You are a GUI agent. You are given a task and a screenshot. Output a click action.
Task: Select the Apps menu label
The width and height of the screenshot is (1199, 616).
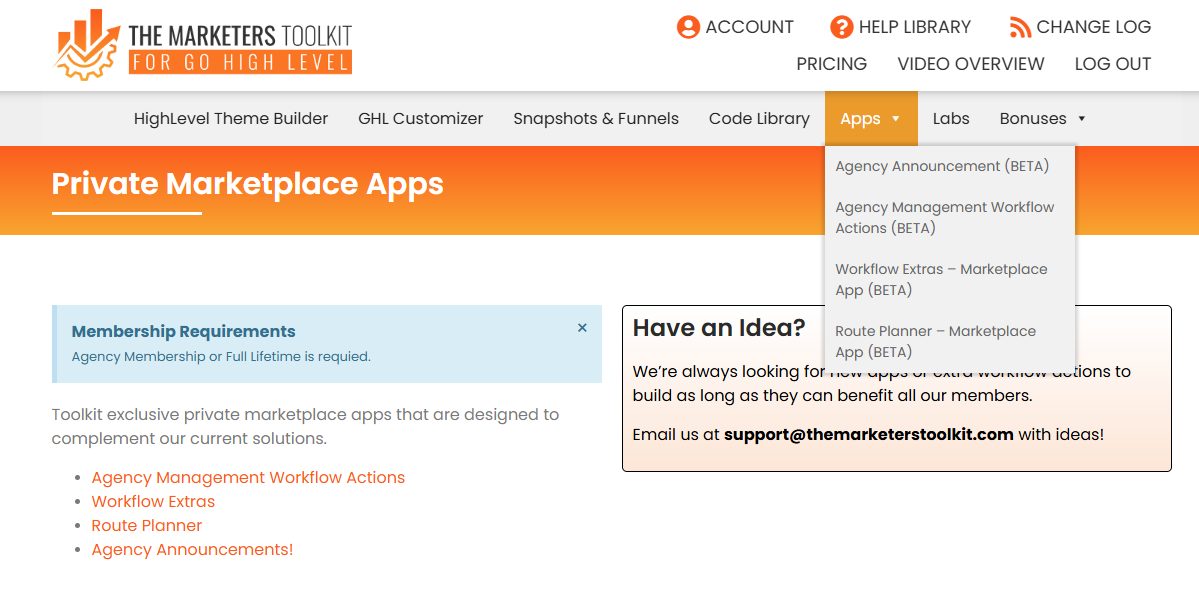point(860,118)
